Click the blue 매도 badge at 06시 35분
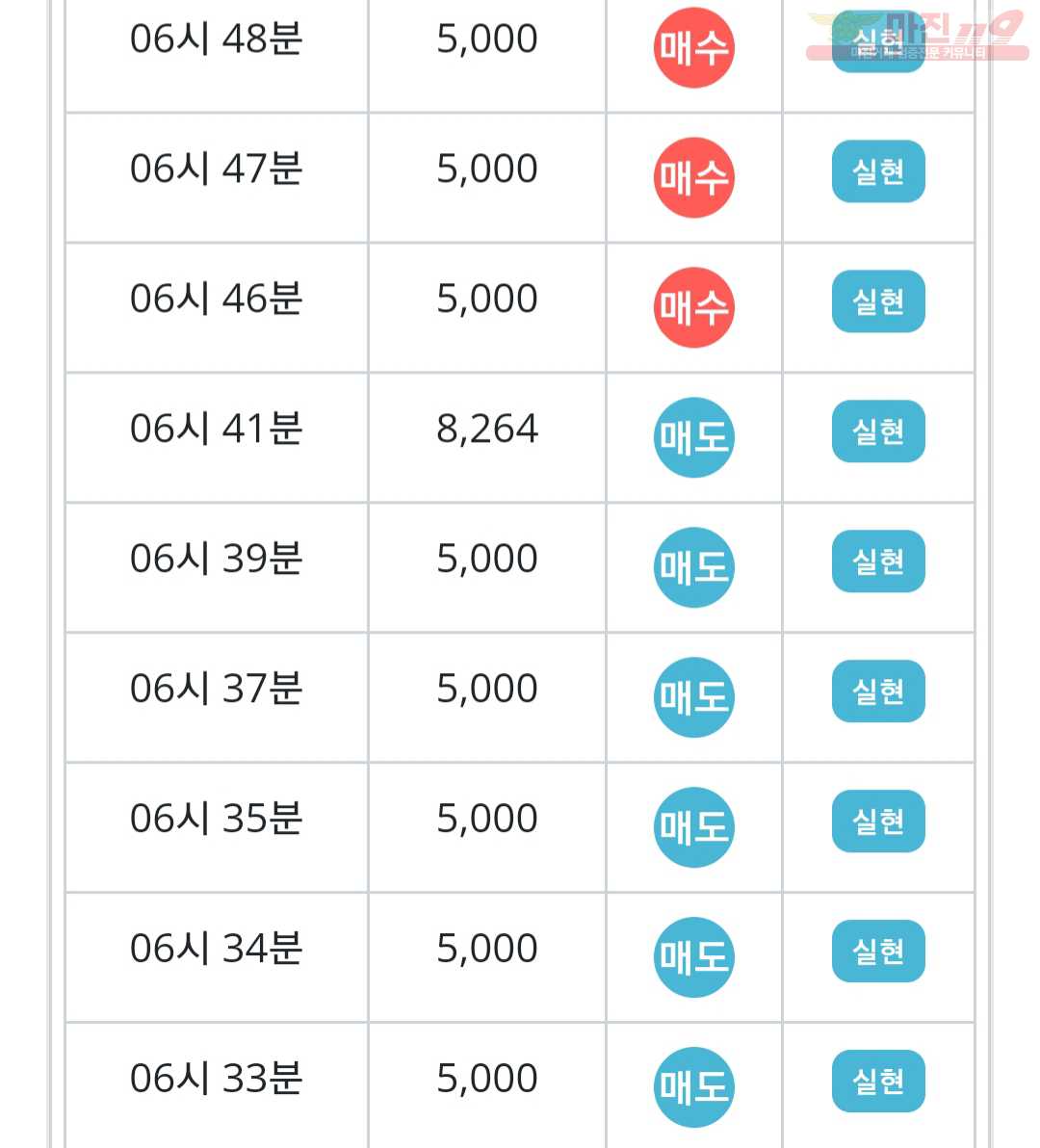Screen dimensions: 1040x1148 point(694,827)
